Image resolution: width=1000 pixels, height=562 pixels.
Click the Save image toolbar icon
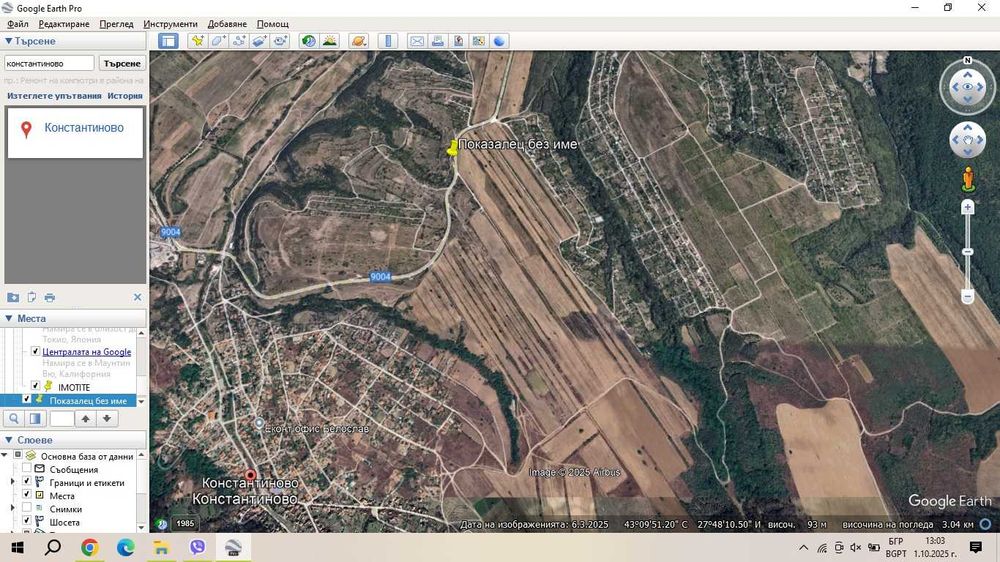click(x=458, y=41)
